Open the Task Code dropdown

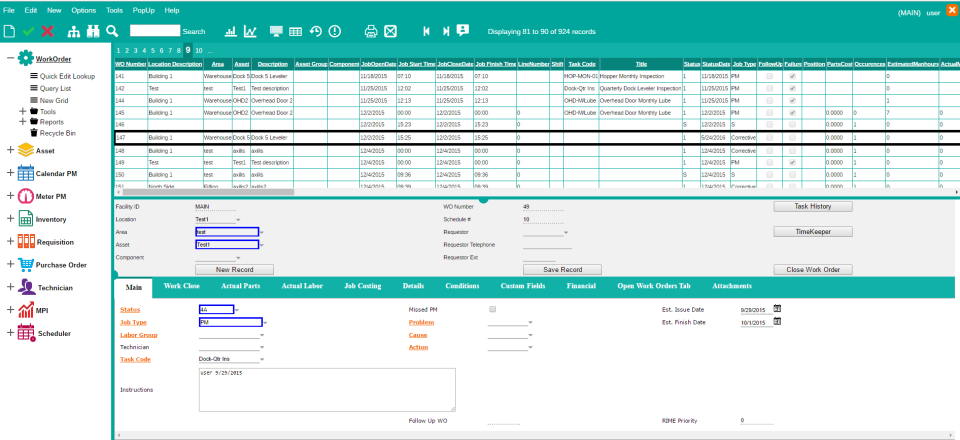tap(263, 358)
